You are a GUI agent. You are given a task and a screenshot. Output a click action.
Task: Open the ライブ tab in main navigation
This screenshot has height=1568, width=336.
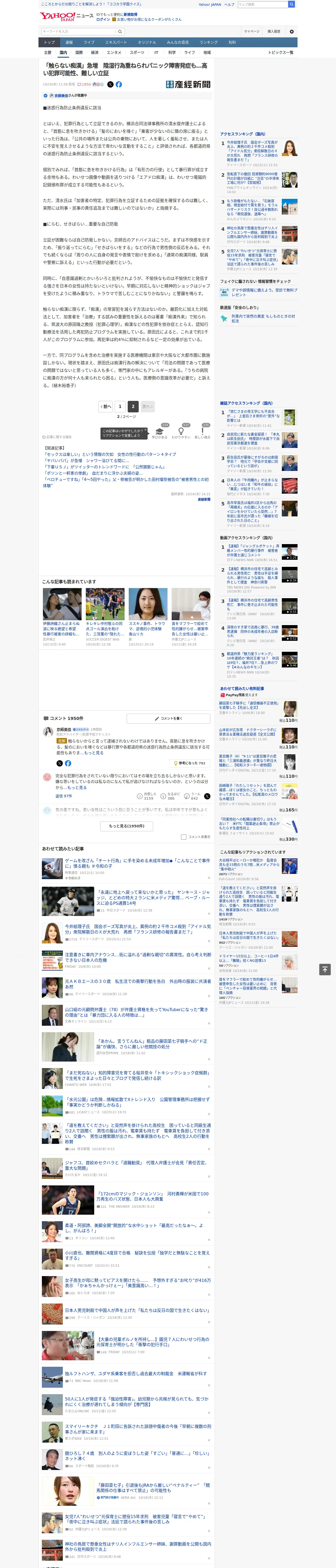click(x=89, y=43)
